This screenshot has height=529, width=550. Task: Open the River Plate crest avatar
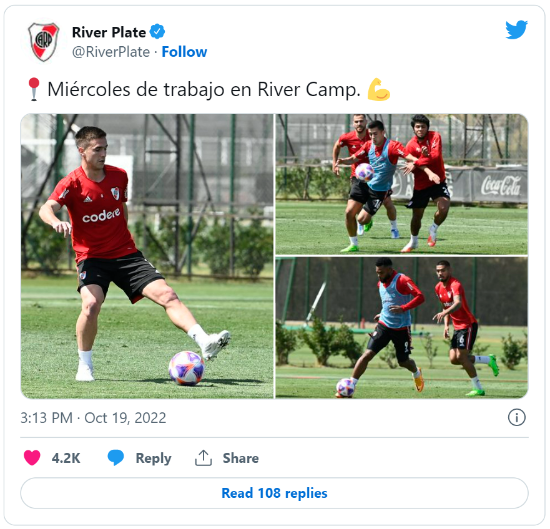pos(43,42)
